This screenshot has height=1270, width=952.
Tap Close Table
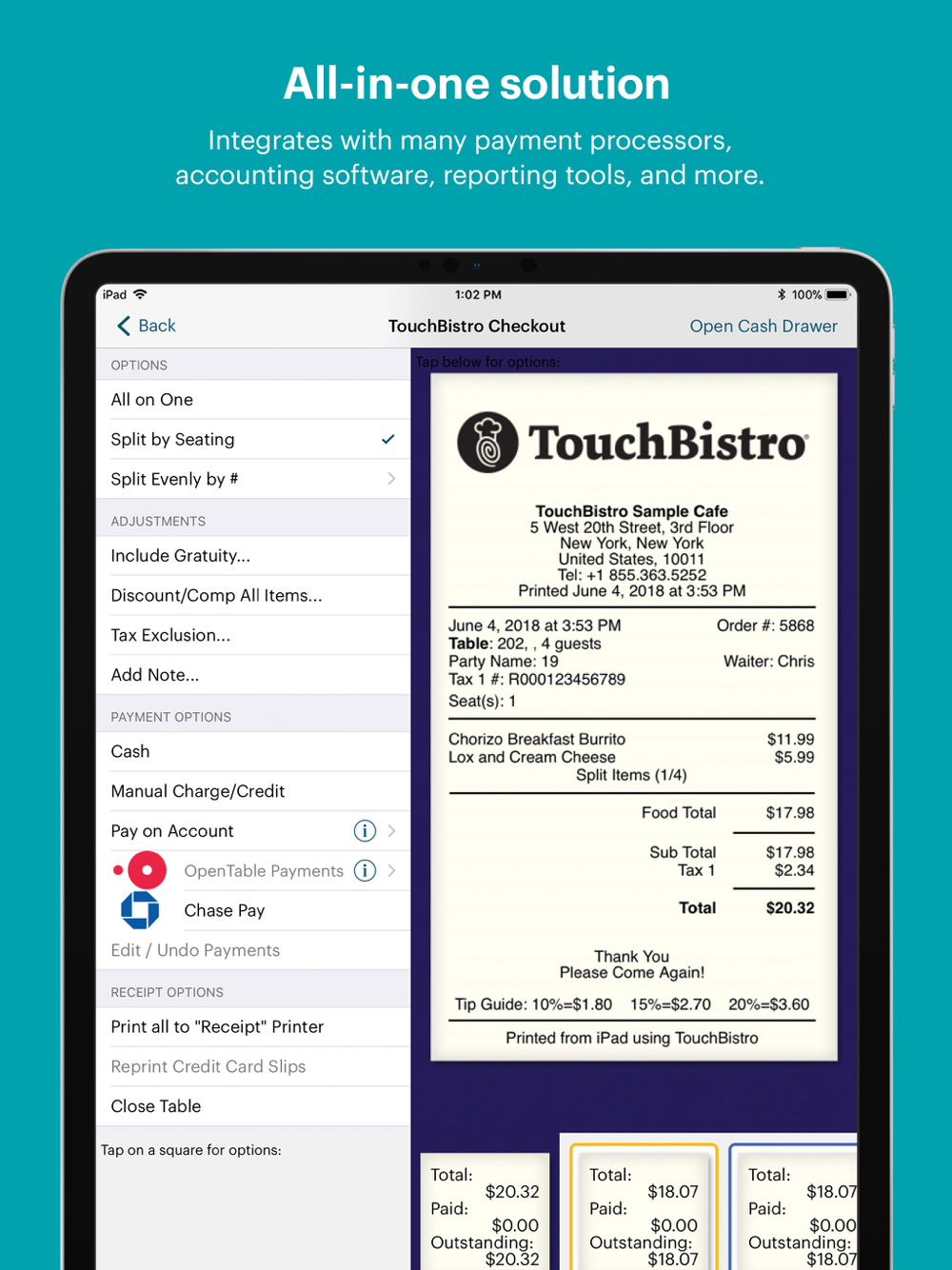coord(253,1106)
